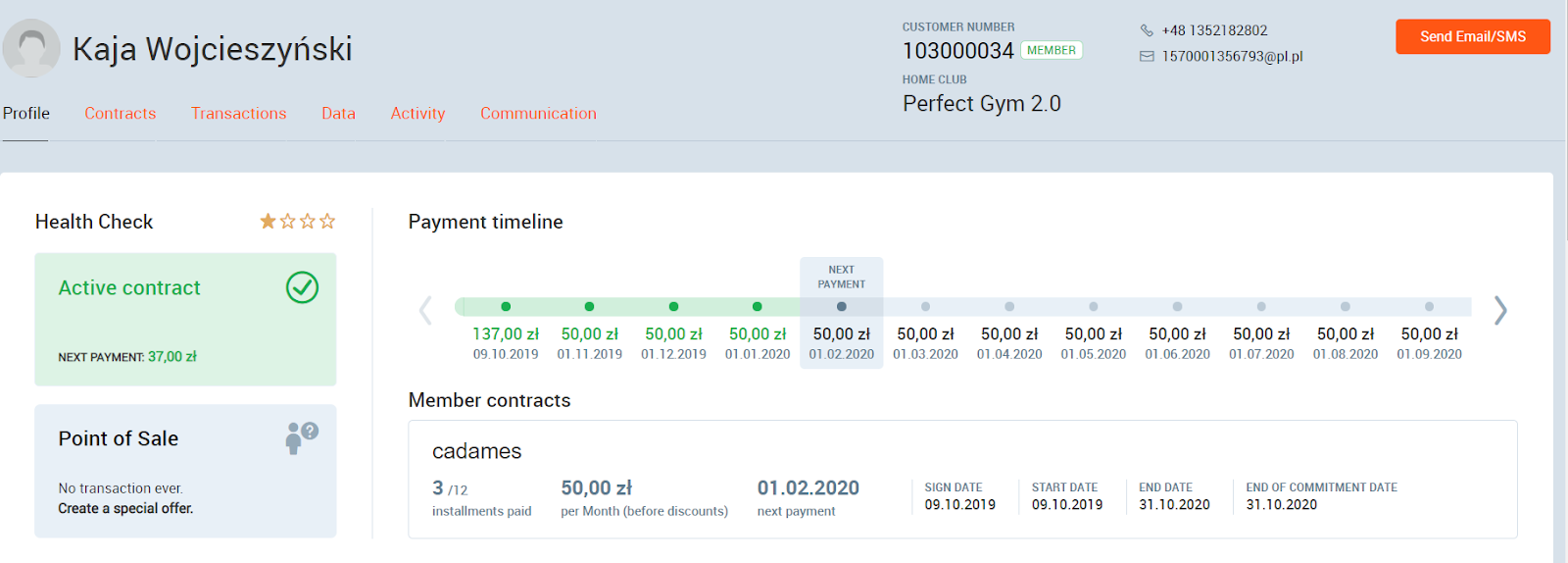Open the Contracts tab
The width and height of the screenshot is (1568, 563).
click(120, 114)
